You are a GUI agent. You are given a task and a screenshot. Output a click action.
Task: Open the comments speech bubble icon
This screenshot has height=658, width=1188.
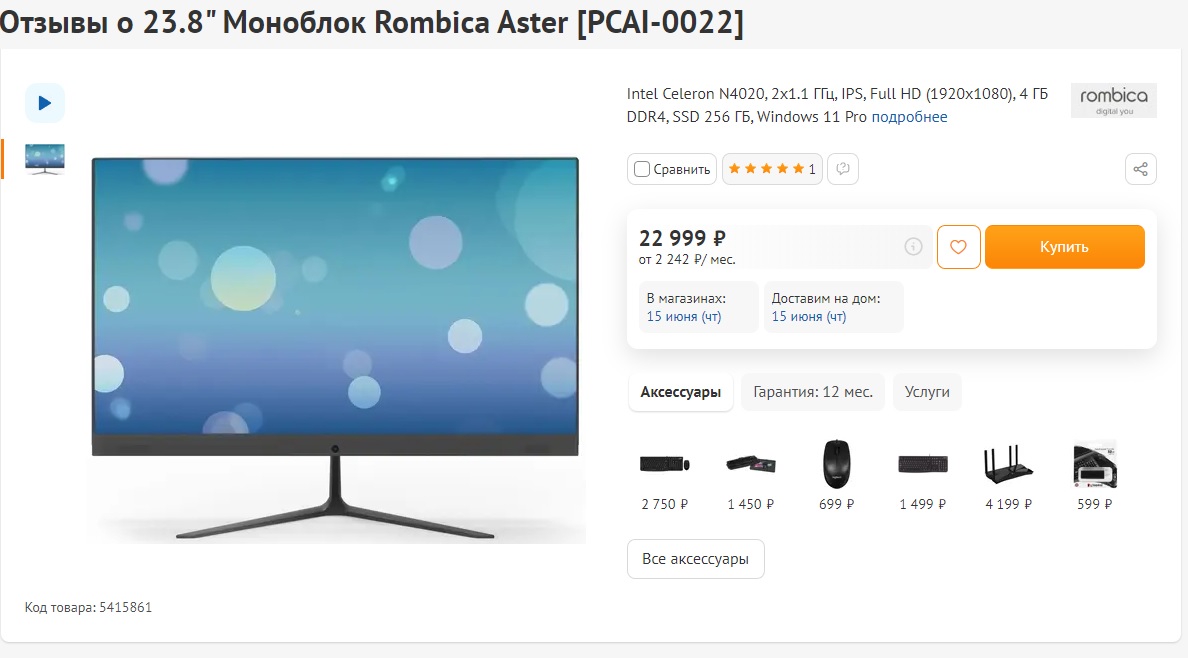point(843,169)
